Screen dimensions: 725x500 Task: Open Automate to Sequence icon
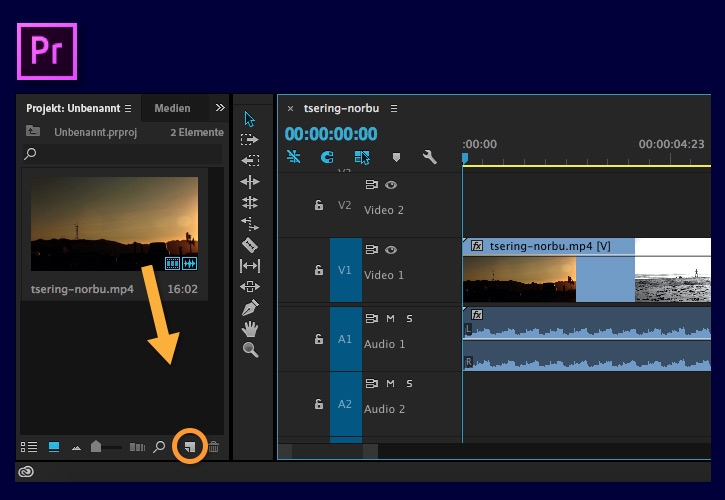point(137,447)
